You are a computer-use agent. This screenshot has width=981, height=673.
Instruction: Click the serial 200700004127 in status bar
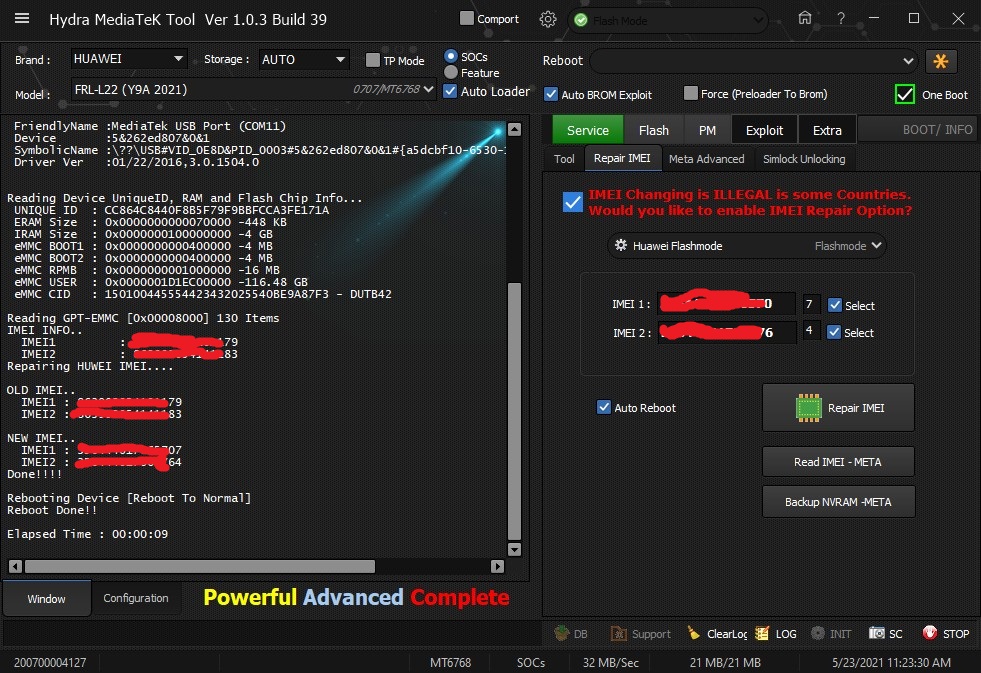point(50,662)
